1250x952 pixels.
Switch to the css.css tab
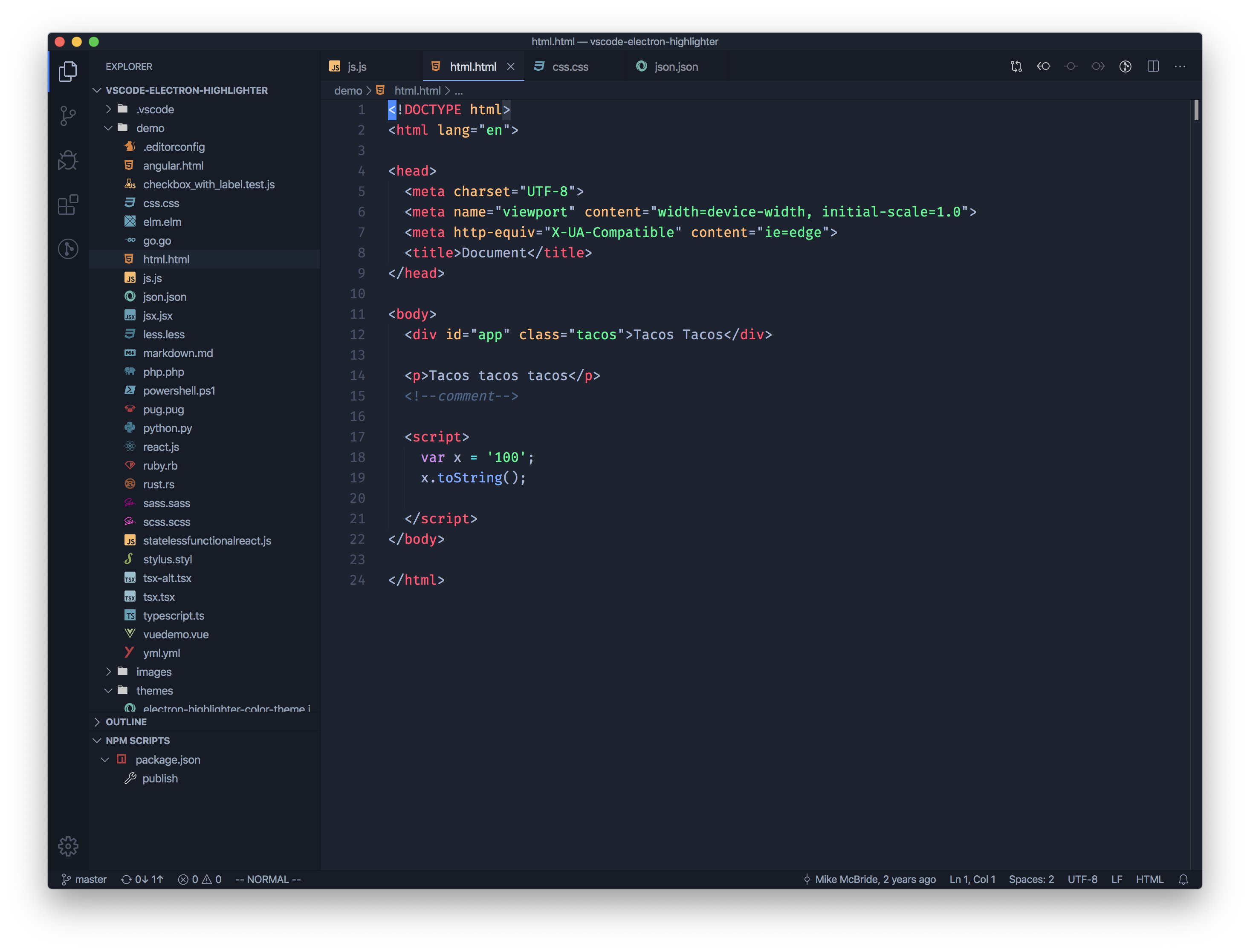(x=570, y=67)
